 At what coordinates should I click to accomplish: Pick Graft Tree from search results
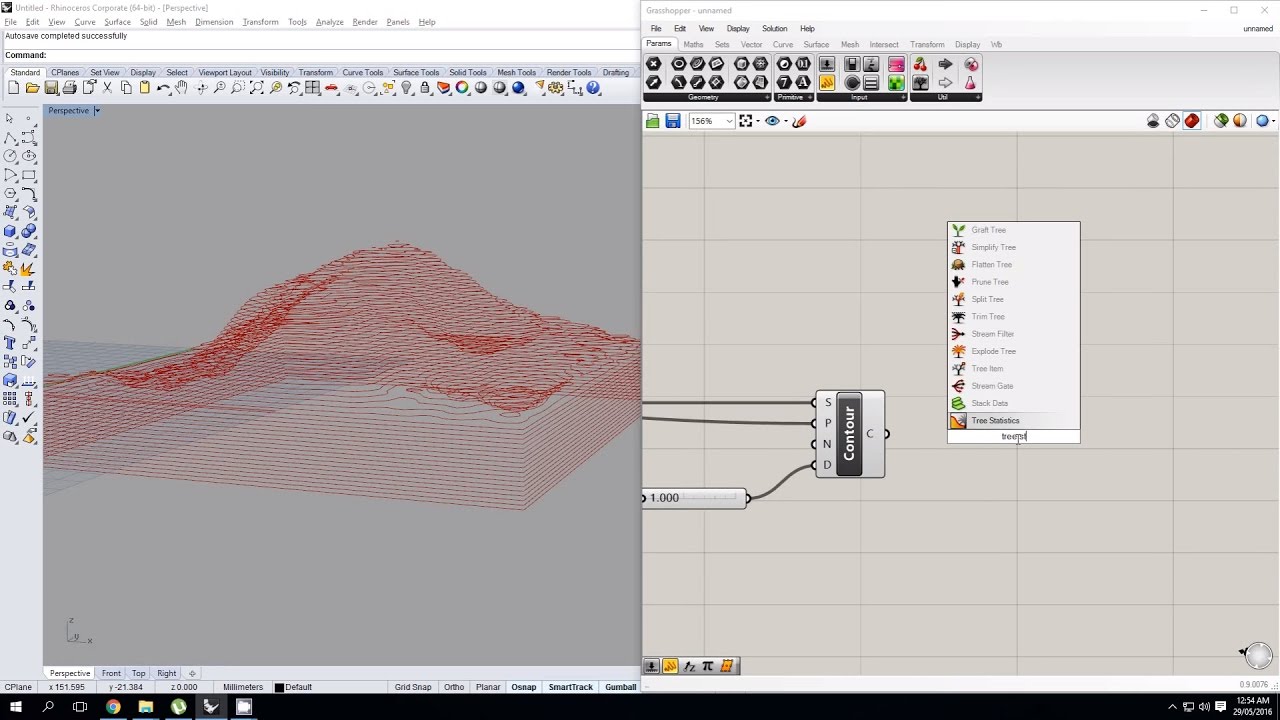coord(1014,230)
